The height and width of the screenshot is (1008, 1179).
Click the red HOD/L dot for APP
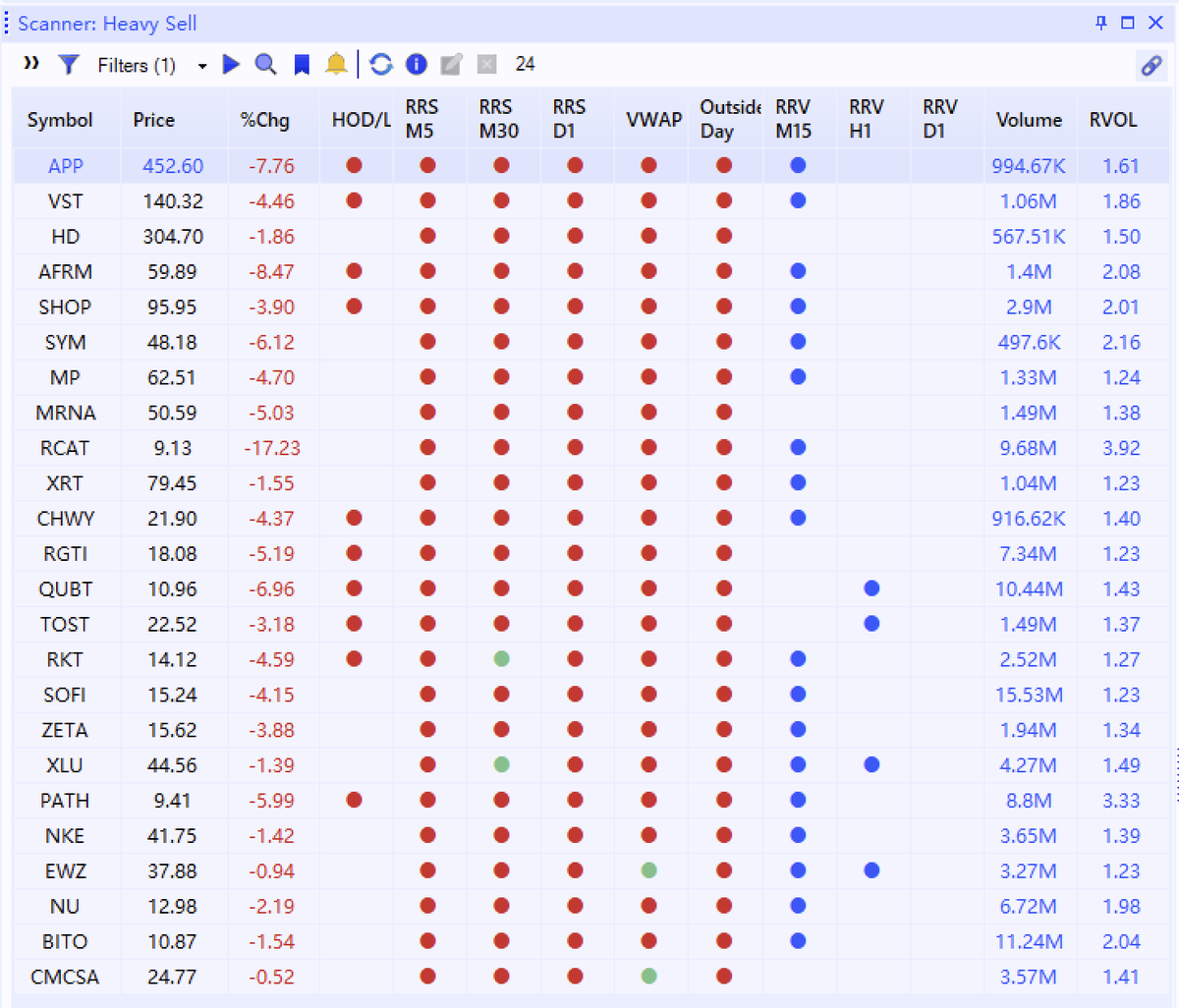point(354,165)
